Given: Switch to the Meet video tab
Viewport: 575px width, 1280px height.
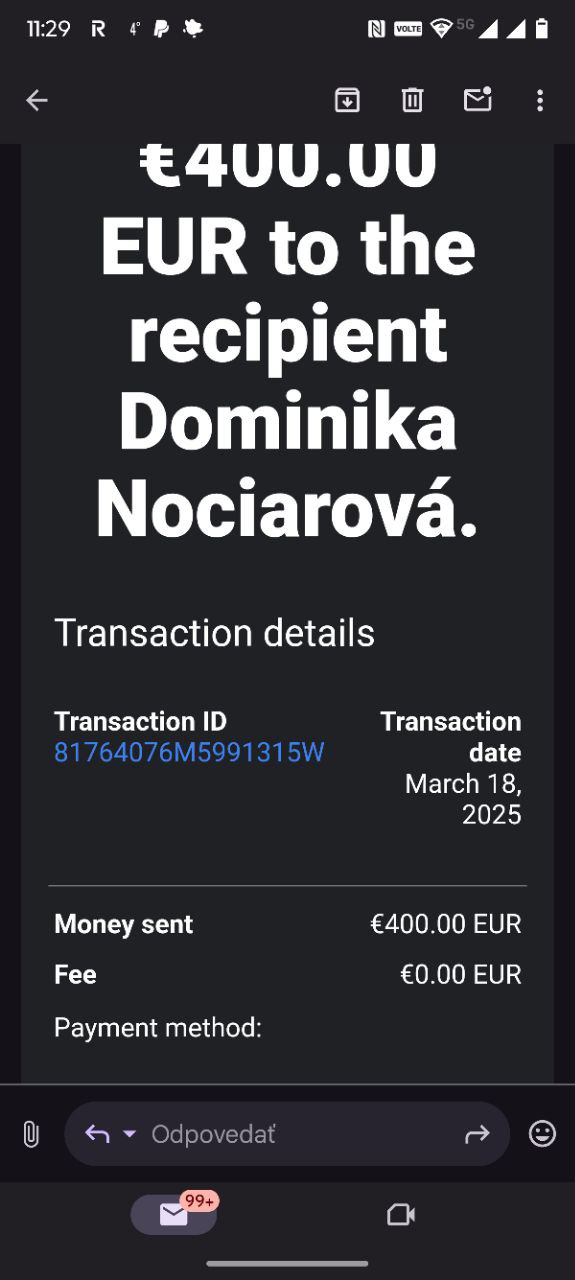Looking at the screenshot, I should click(x=401, y=1214).
